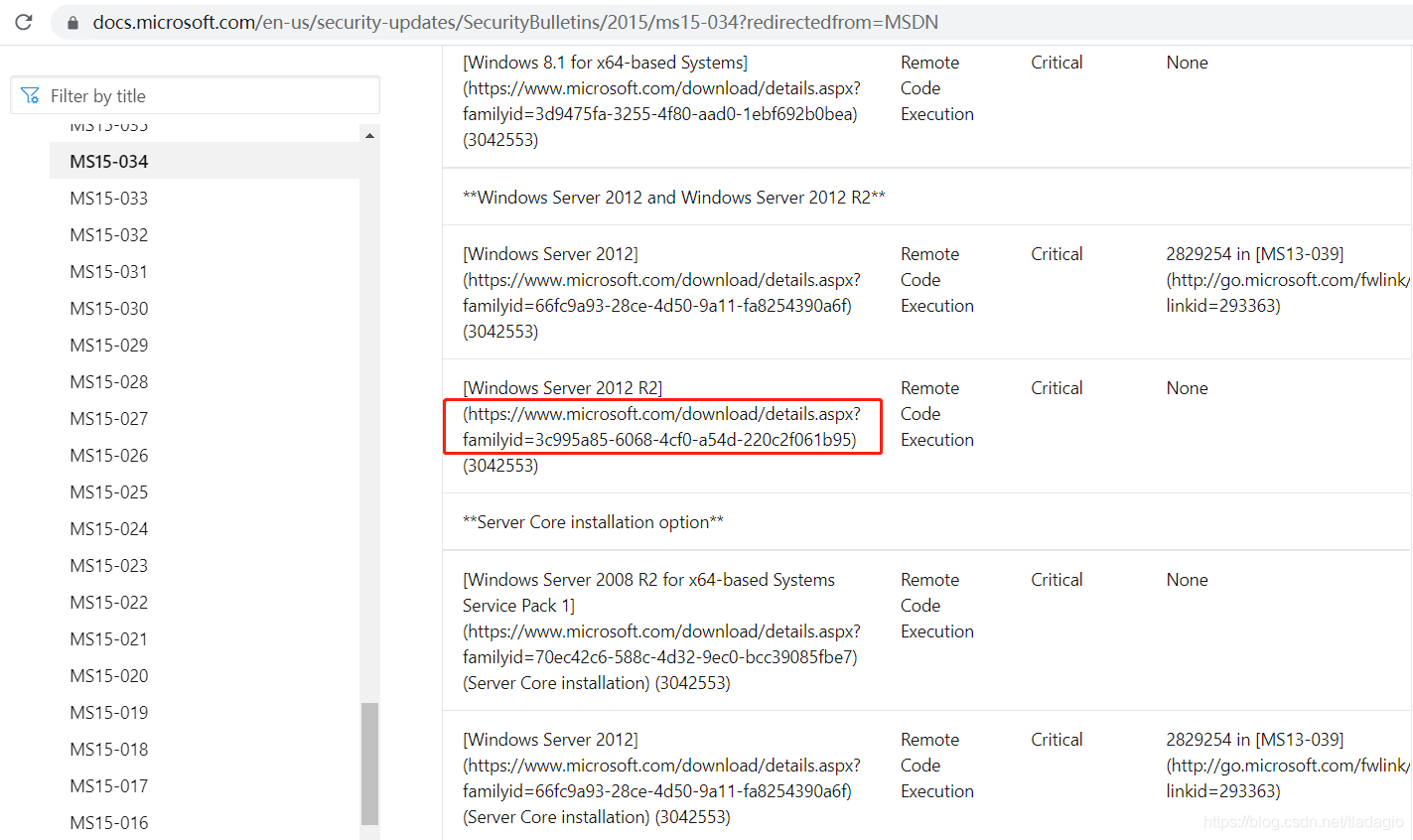Click Critical in the Windows 8.1 x64 row
The height and width of the screenshot is (840, 1413).
[1057, 62]
